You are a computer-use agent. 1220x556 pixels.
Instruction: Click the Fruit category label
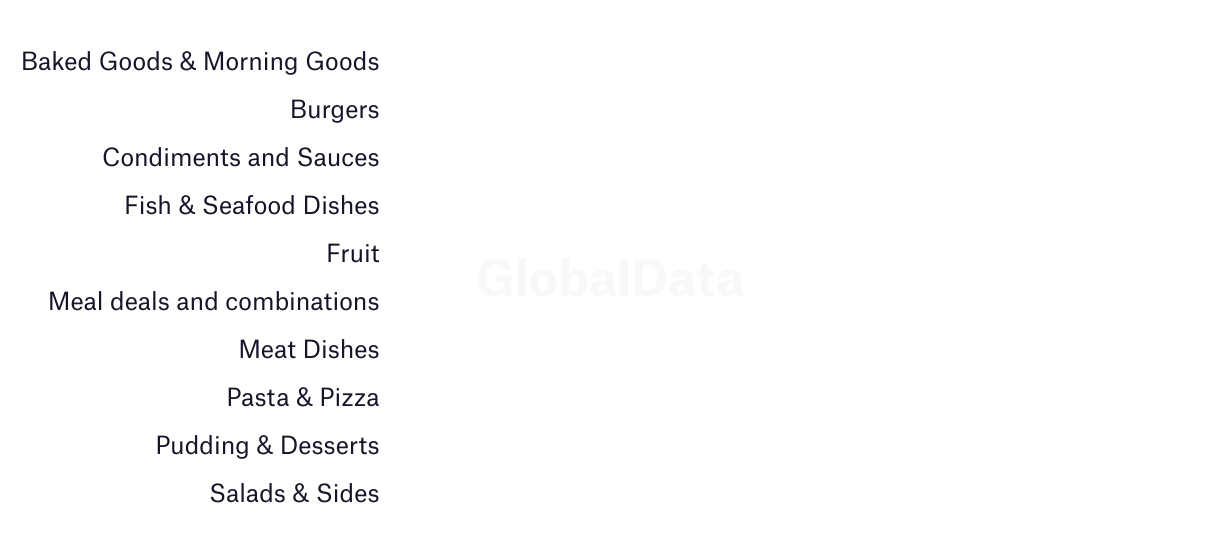(353, 254)
